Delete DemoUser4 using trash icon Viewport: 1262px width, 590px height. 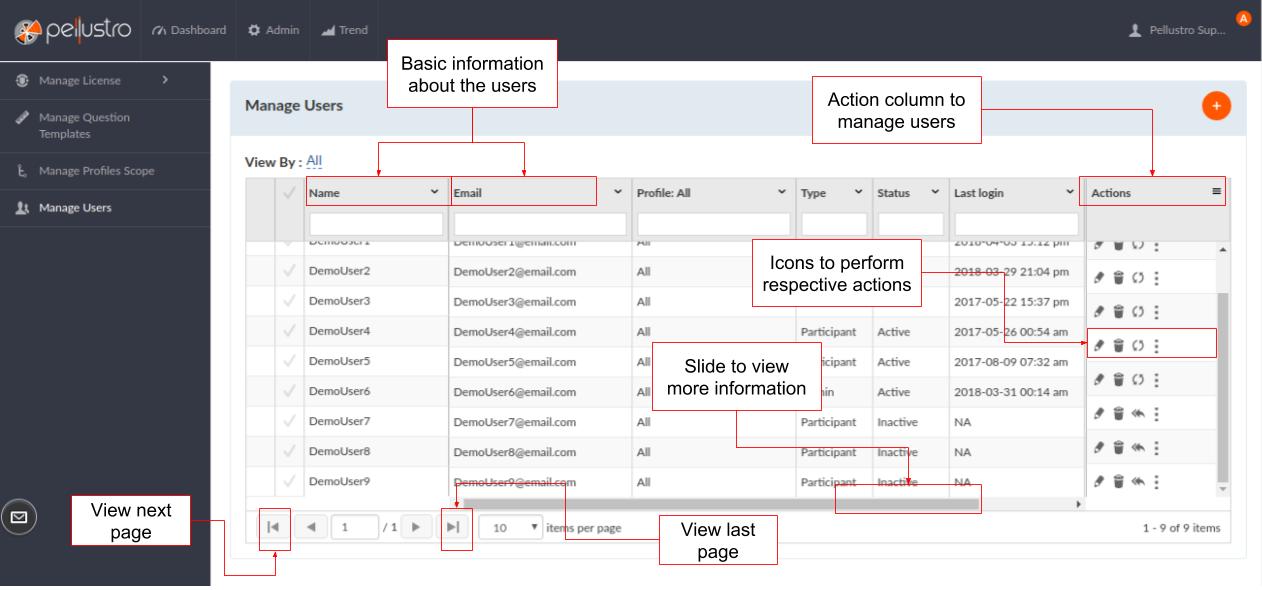[x=1117, y=346]
